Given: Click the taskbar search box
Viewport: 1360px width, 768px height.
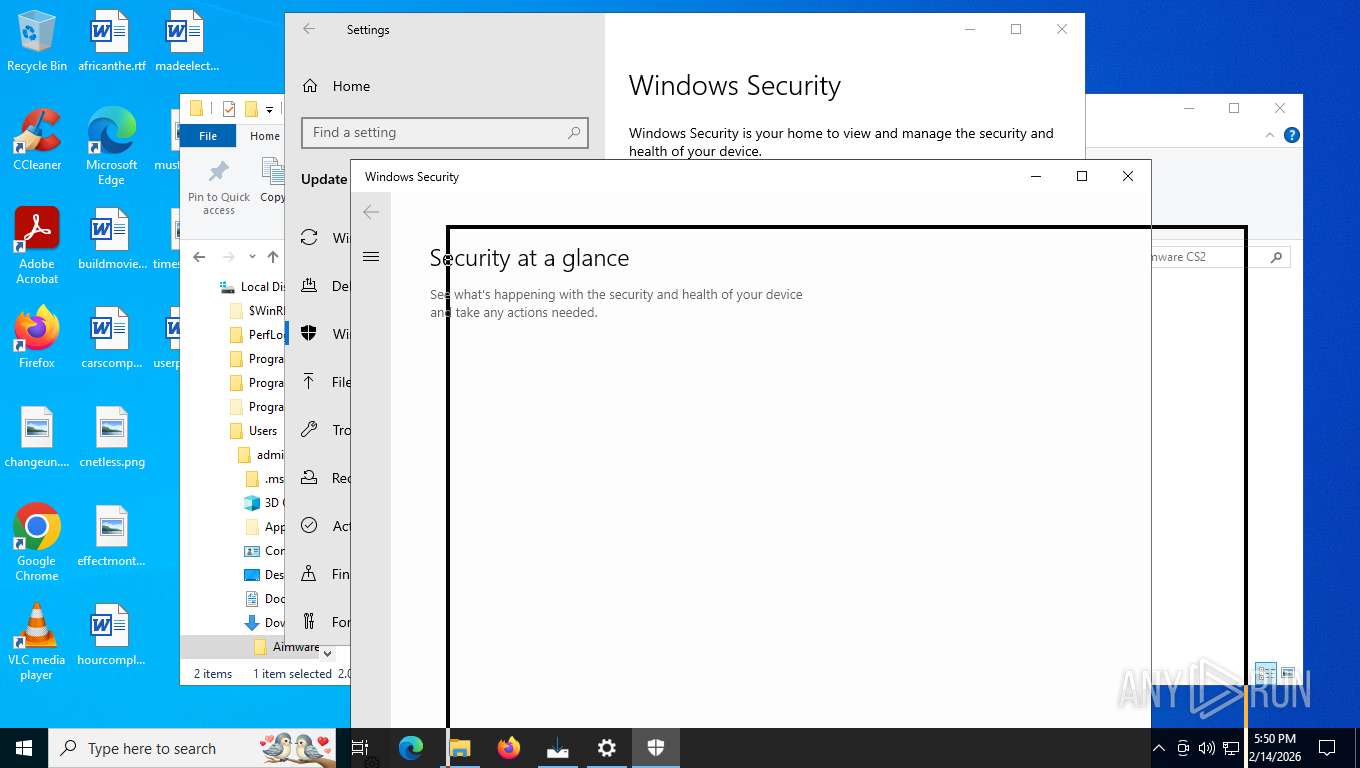Looking at the screenshot, I should pyautogui.click(x=192, y=748).
